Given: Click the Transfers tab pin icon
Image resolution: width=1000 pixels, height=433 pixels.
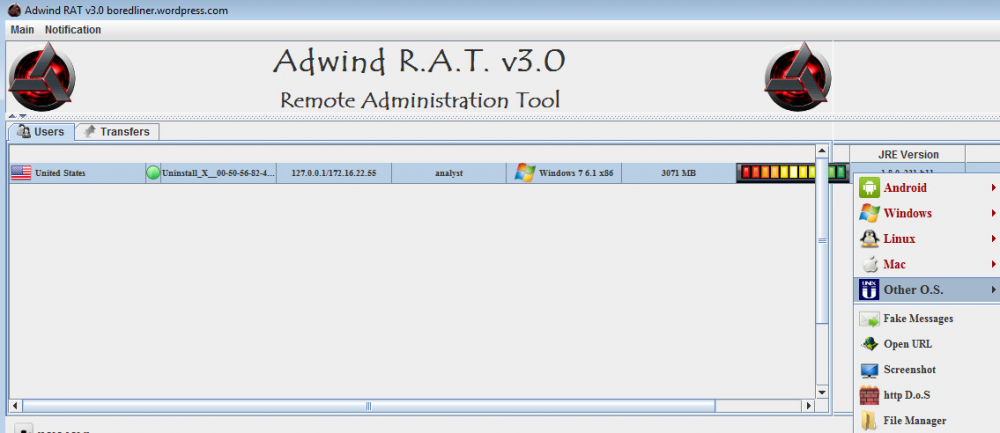Looking at the screenshot, I should click(90, 131).
